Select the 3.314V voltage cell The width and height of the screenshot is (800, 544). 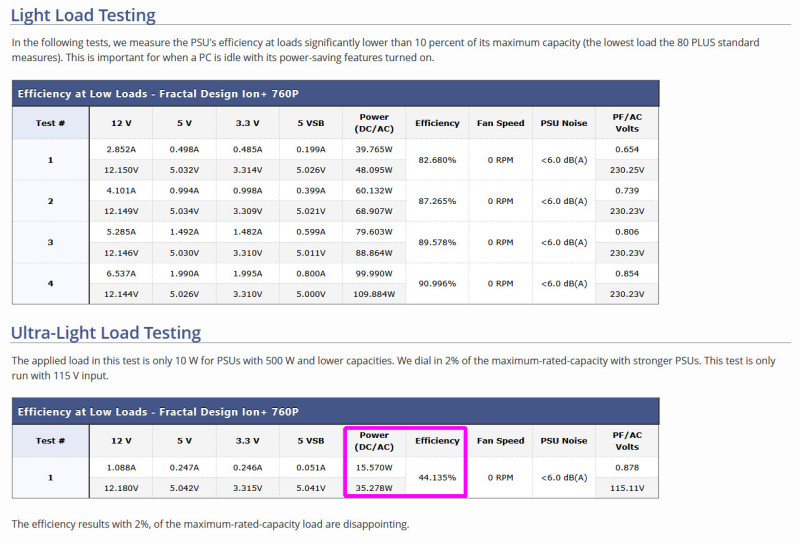pos(247,170)
